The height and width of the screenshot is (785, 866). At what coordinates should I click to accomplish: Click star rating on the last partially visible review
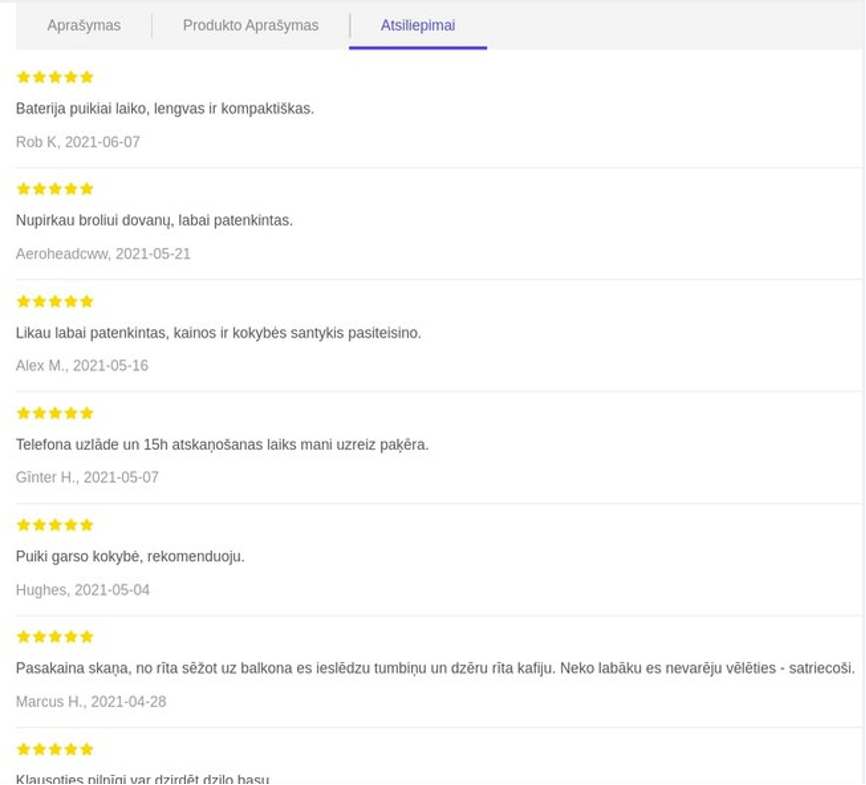coord(55,750)
